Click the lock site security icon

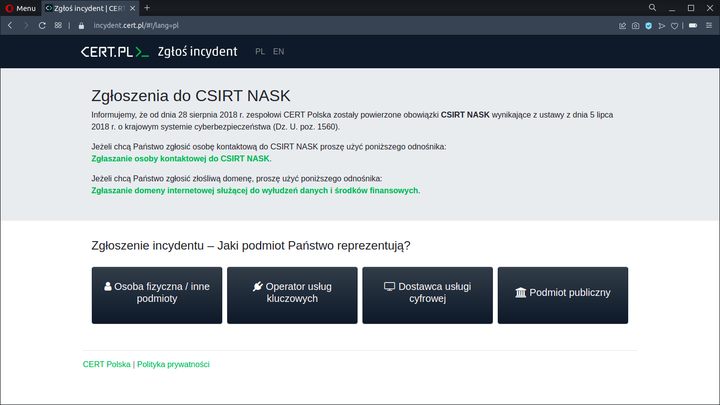(x=81, y=26)
